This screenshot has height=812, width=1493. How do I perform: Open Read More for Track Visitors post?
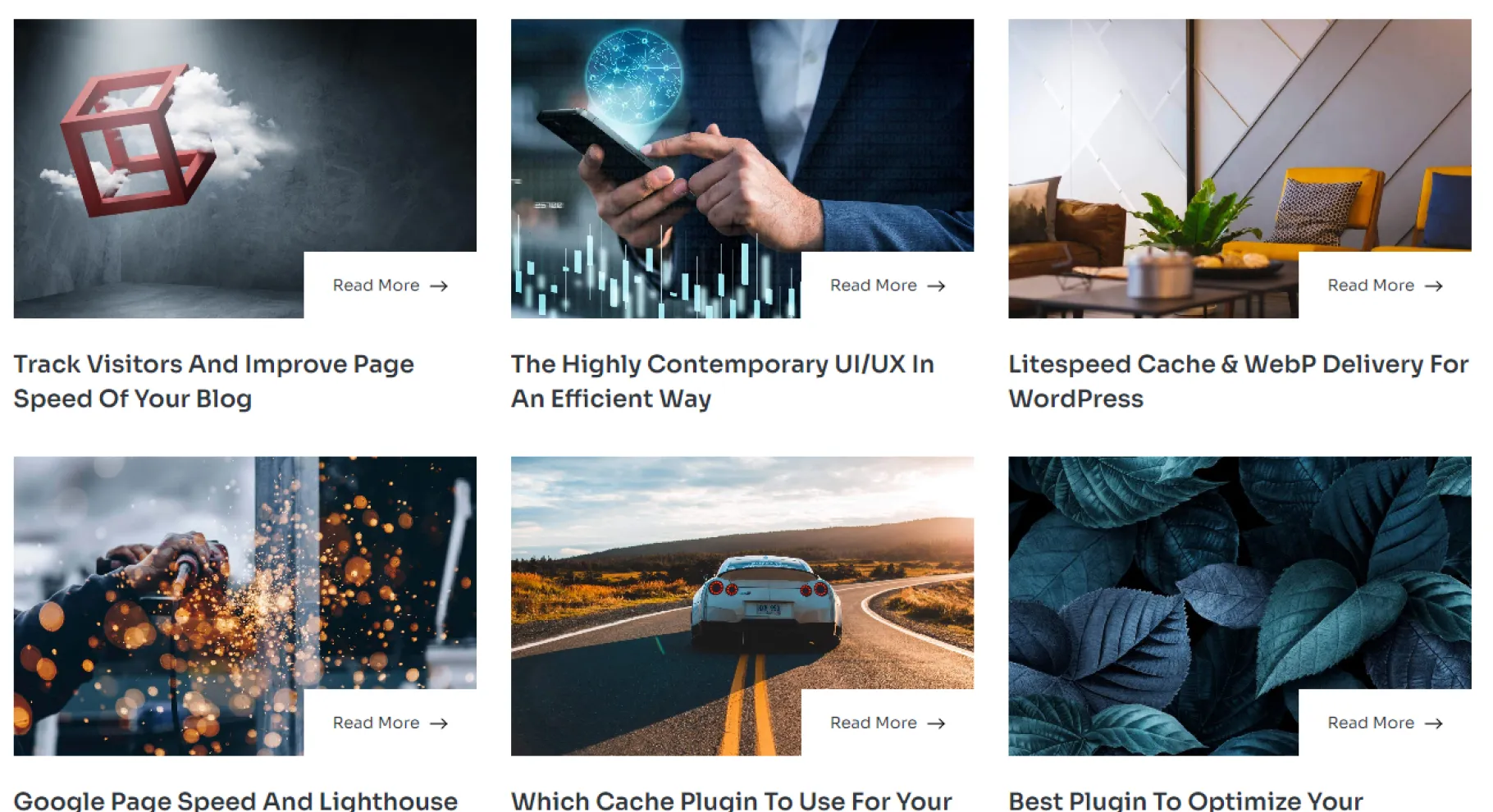pyautogui.click(x=390, y=285)
